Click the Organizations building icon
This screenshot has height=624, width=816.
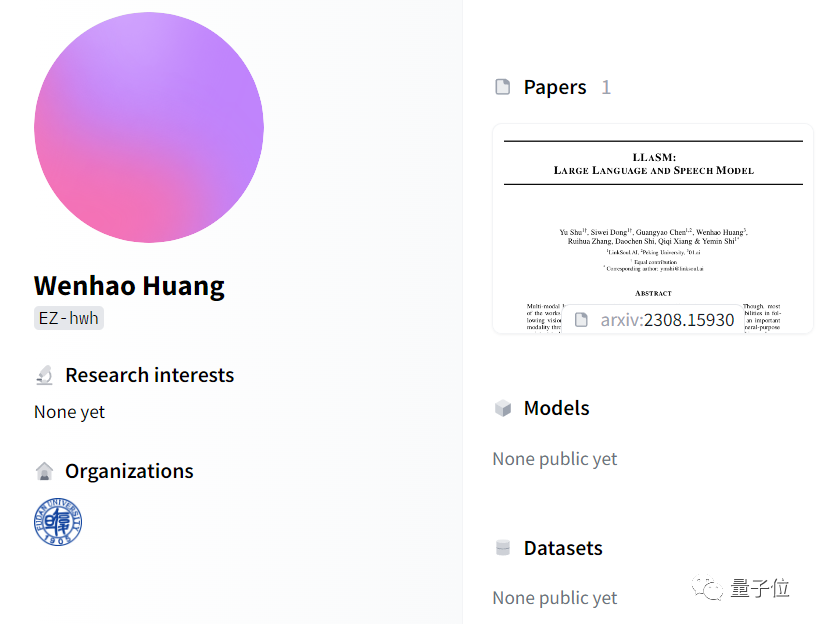(x=44, y=471)
